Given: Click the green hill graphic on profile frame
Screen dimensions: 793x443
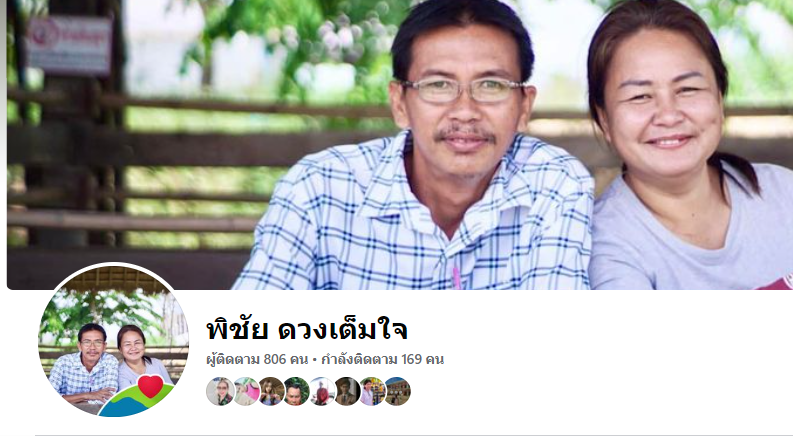Looking at the screenshot, I should pos(133,402).
